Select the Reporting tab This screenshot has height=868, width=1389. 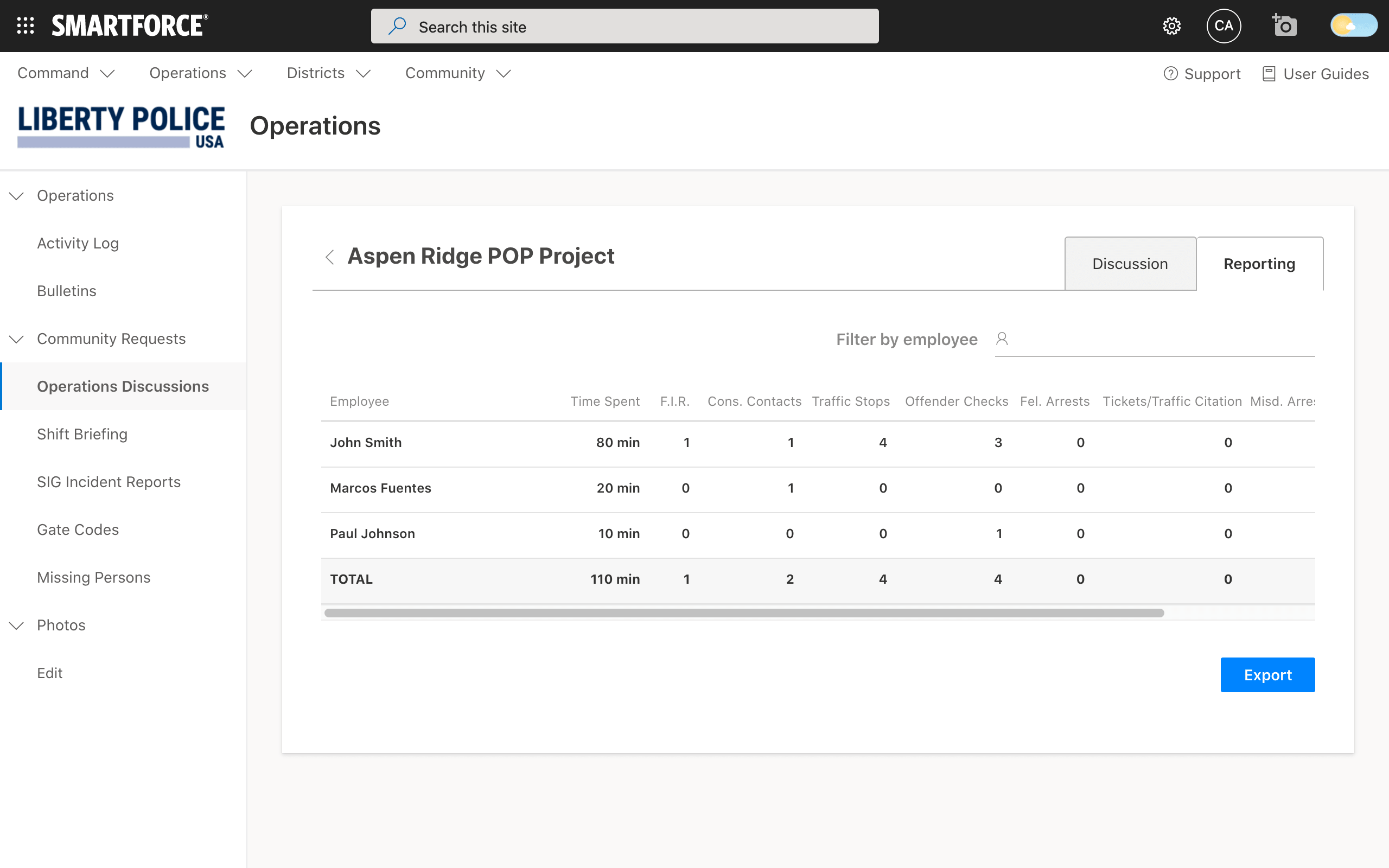(1259, 264)
